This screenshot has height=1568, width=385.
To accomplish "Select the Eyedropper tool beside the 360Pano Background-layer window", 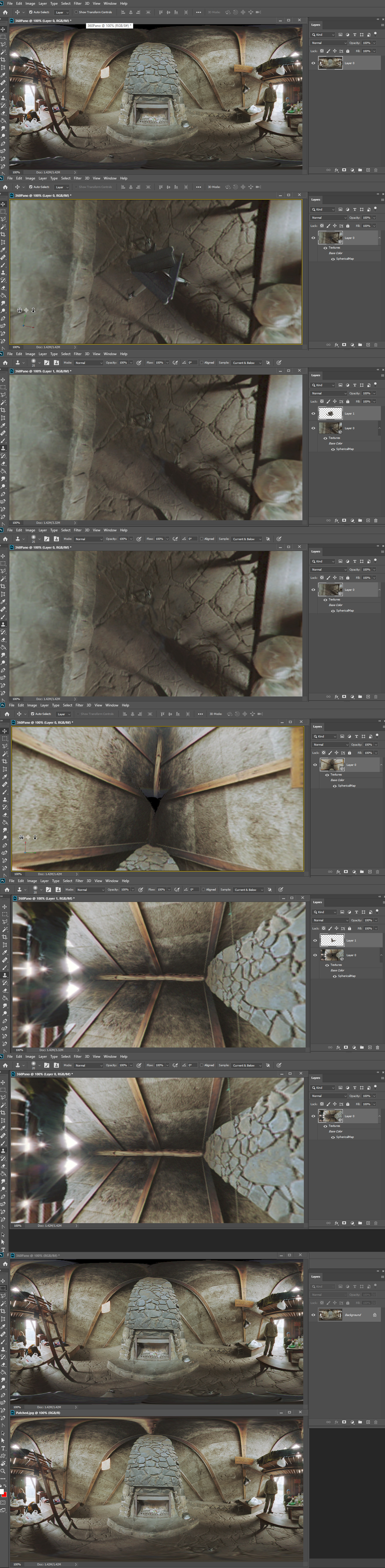I will point(3,1326).
